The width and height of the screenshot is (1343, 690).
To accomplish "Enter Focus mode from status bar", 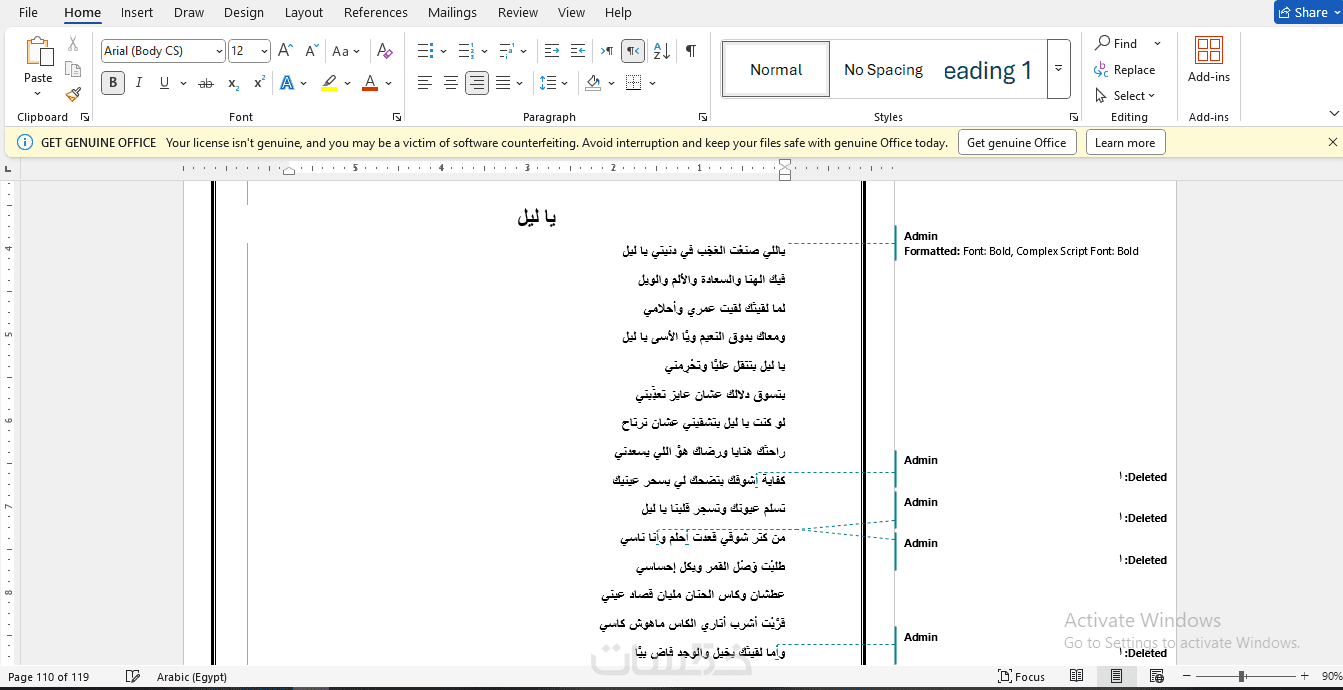I will pyautogui.click(x=1022, y=677).
